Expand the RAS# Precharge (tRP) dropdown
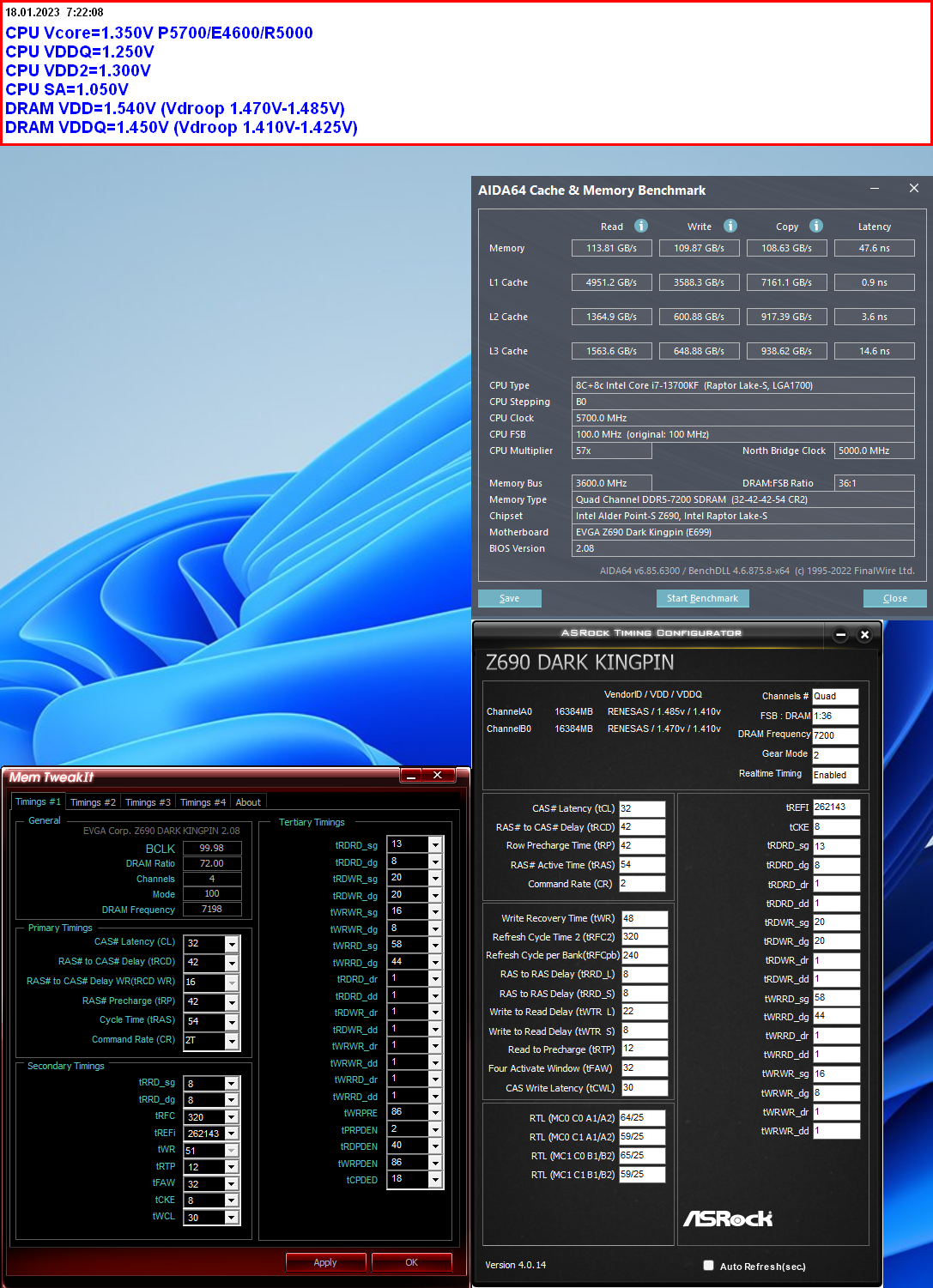 click(232, 1002)
